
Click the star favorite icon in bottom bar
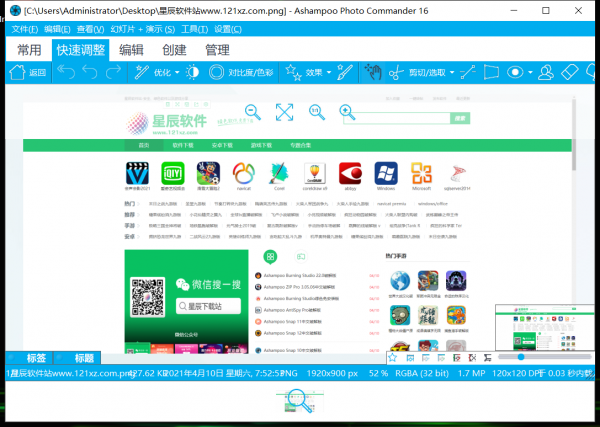tap(392, 358)
